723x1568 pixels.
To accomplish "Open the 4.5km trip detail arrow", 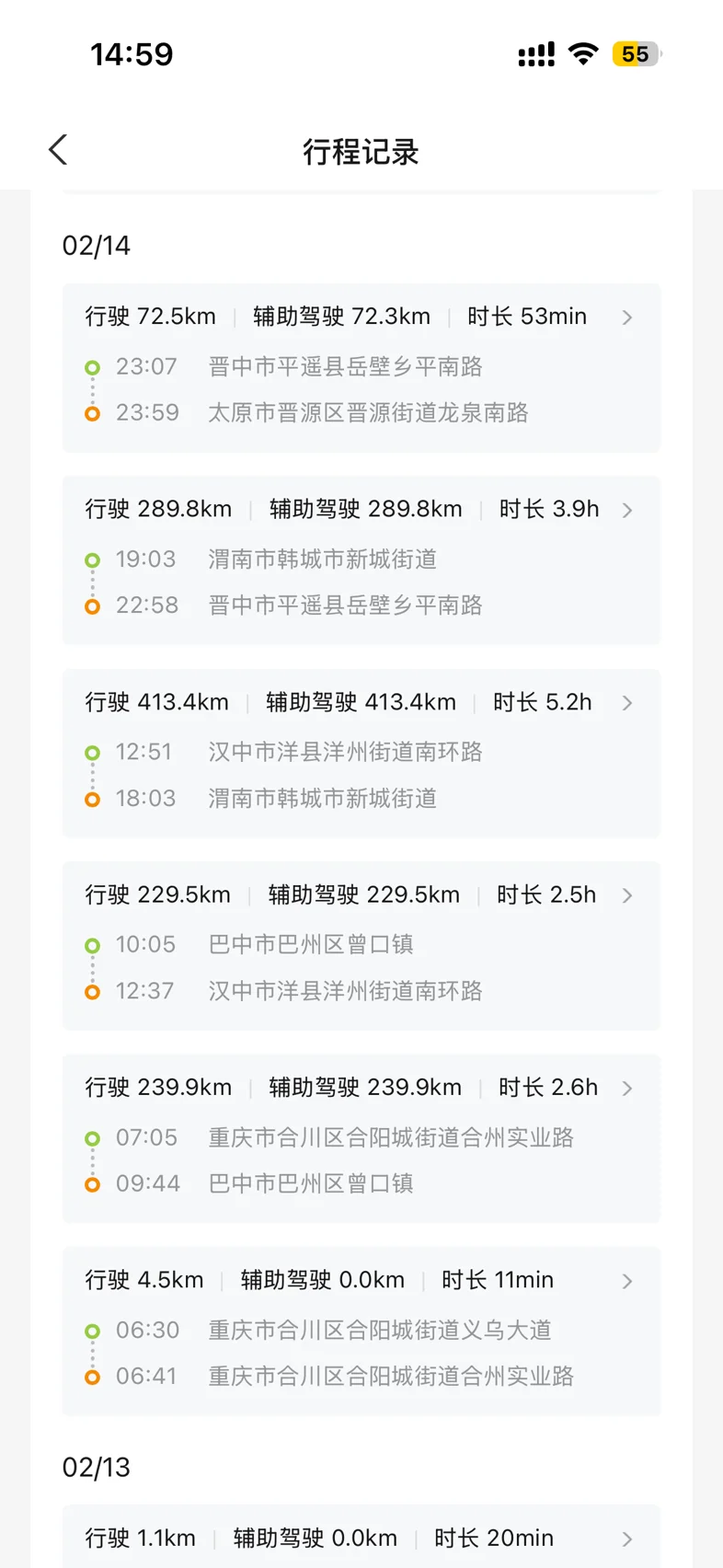I will click(627, 1281).
